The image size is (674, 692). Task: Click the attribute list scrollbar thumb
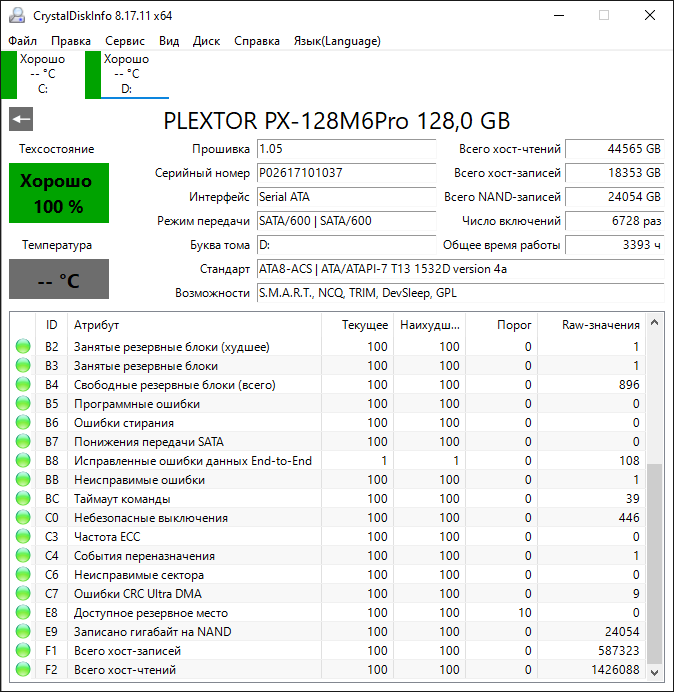point(655,564)
